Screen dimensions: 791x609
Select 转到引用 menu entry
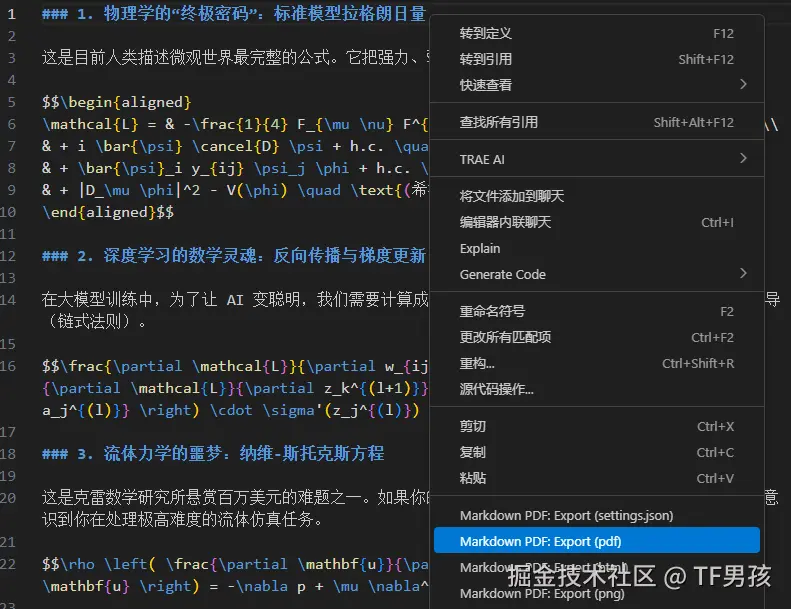(x=597, y=59)
